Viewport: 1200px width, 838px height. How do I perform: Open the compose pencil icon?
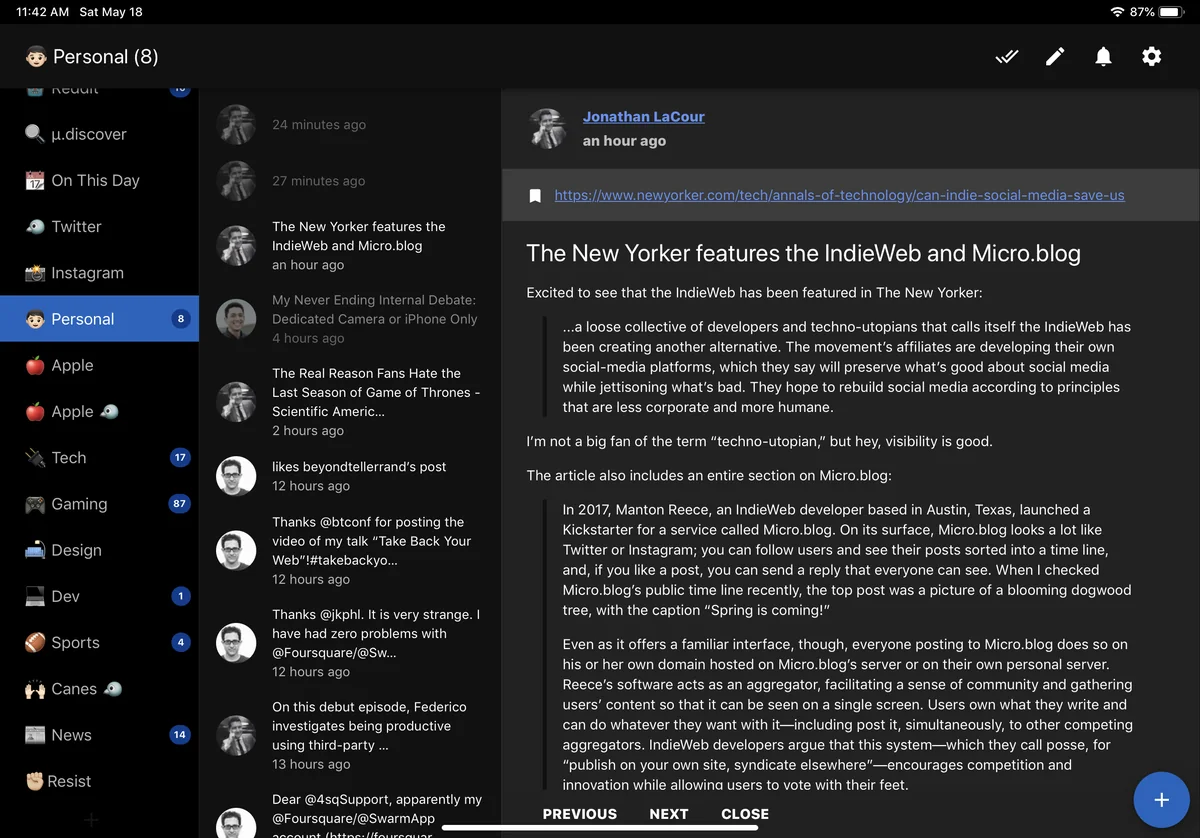click(1055, 57)
